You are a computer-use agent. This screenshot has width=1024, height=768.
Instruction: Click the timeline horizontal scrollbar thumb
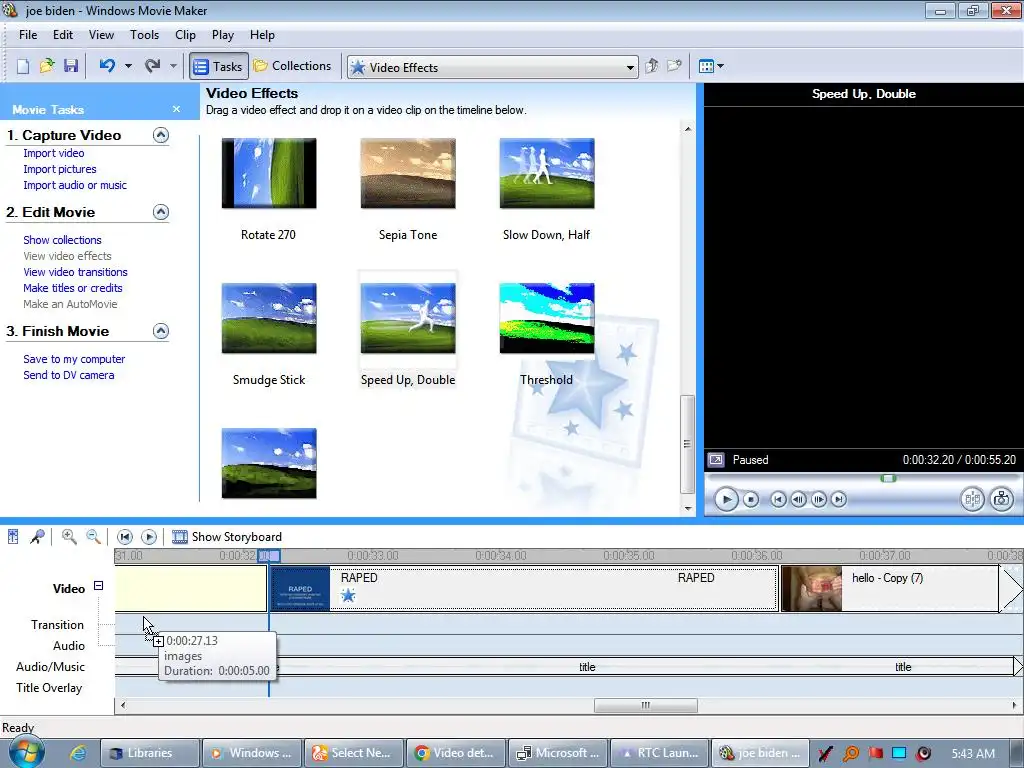pyautogui.click(x=646, y=705)
